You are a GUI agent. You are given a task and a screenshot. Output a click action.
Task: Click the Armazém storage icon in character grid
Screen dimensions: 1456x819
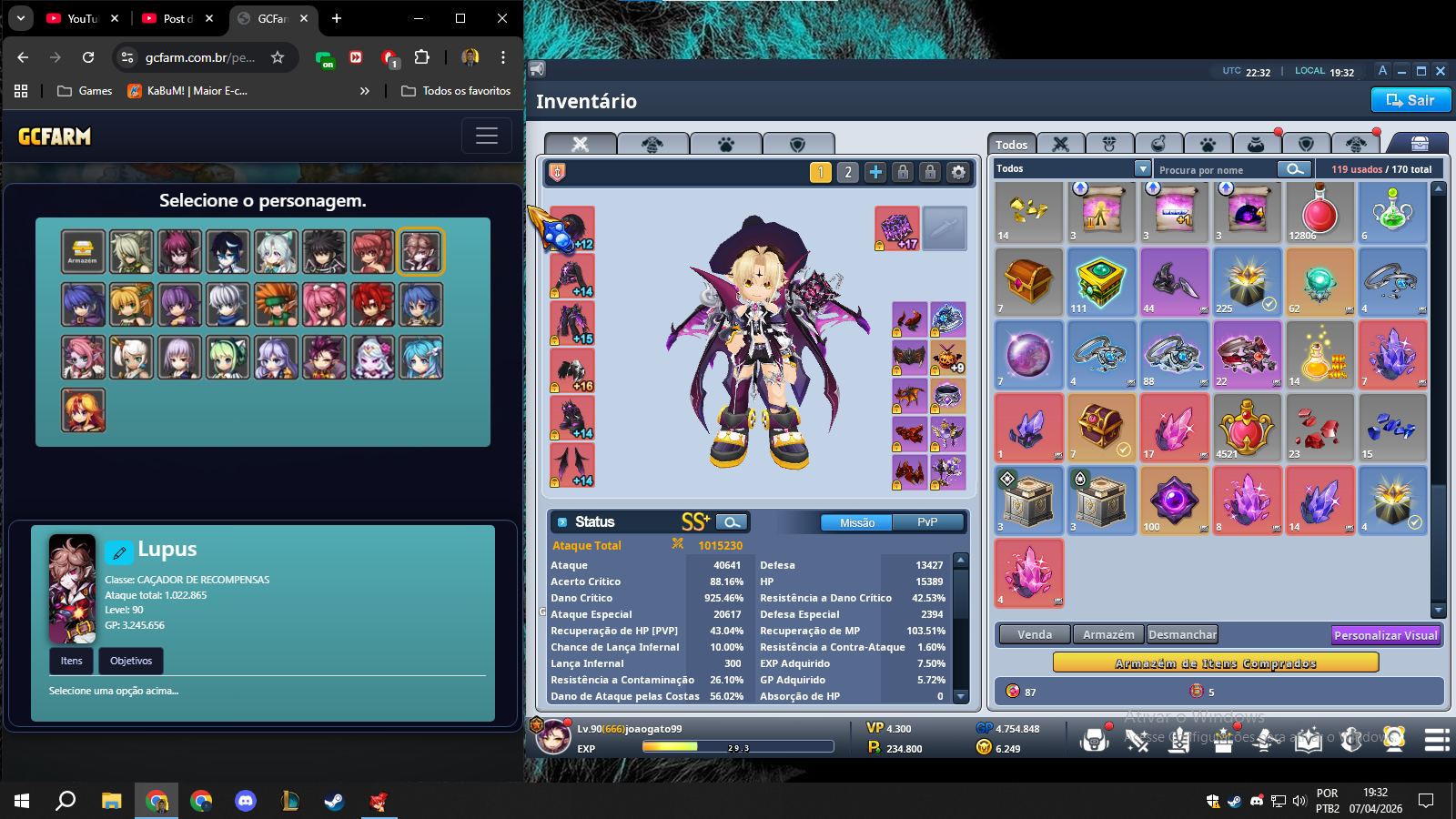(x=83, y=252)
